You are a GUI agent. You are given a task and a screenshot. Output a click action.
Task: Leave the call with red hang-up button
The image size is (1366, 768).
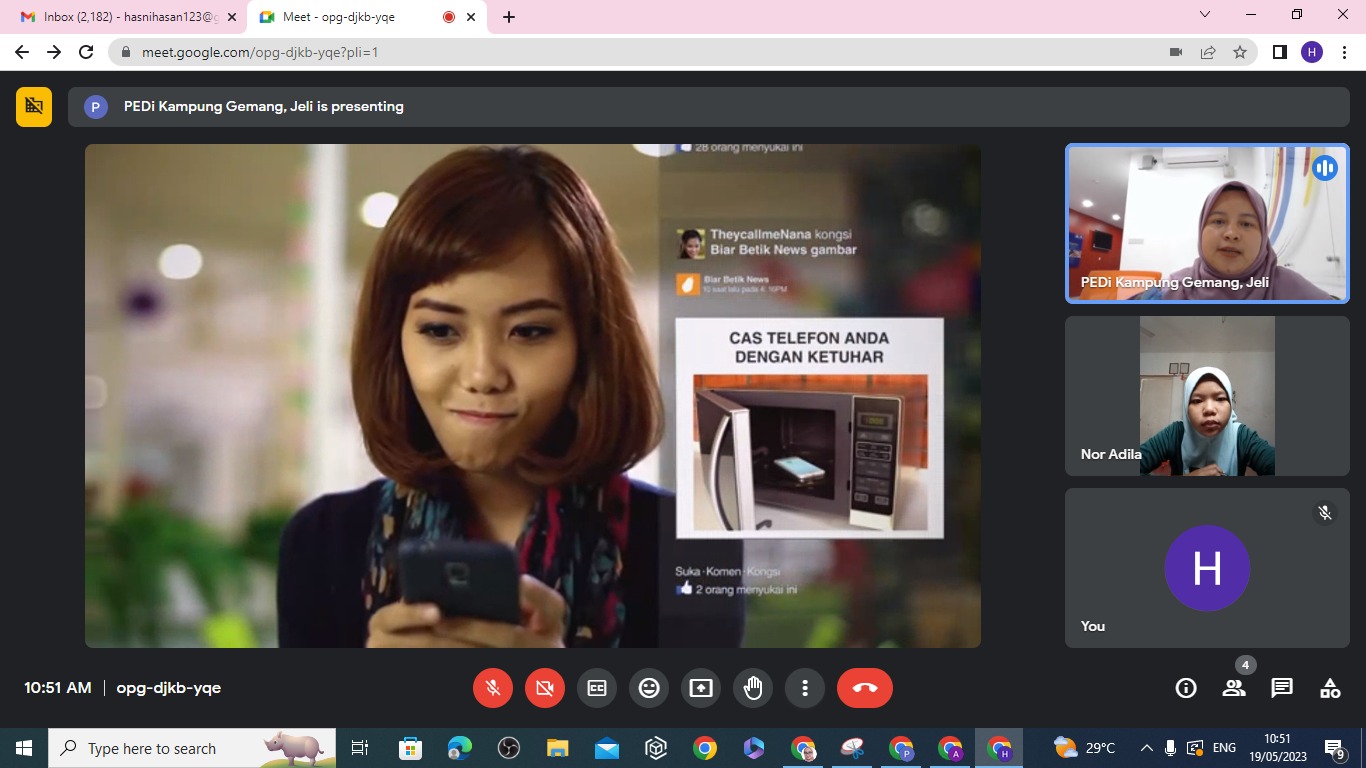[865, 688]
